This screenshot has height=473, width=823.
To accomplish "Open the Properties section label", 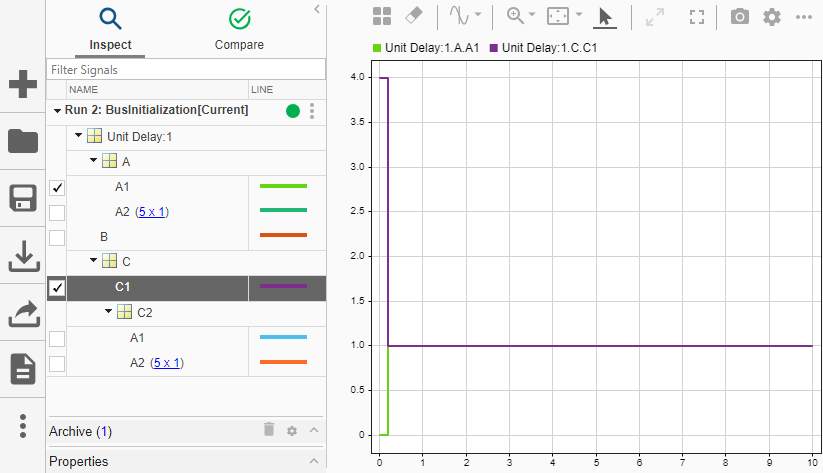I will click(79, 461).
